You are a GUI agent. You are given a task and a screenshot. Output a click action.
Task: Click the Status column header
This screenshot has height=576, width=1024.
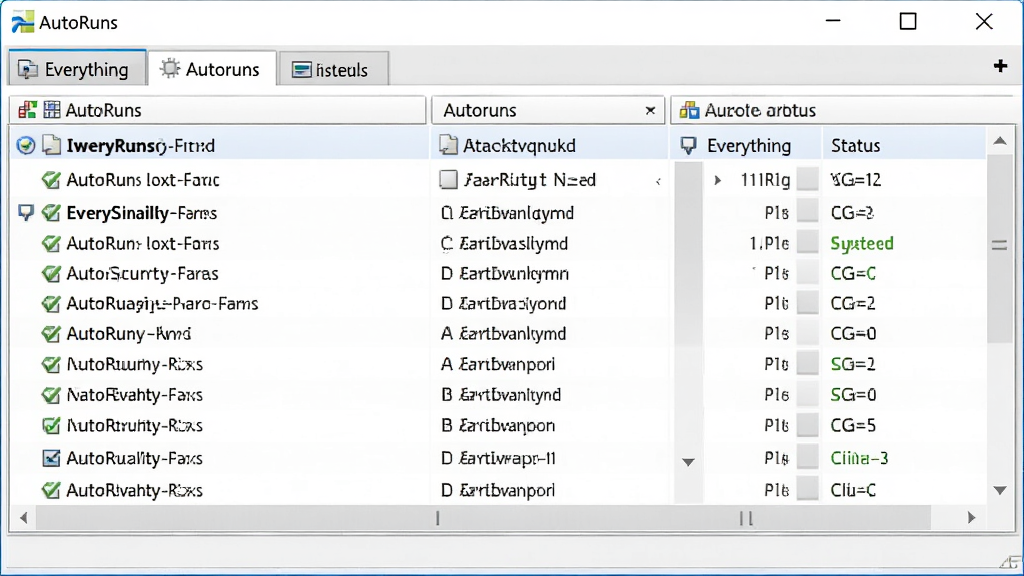pyautogui.click(x=903, y=145)
